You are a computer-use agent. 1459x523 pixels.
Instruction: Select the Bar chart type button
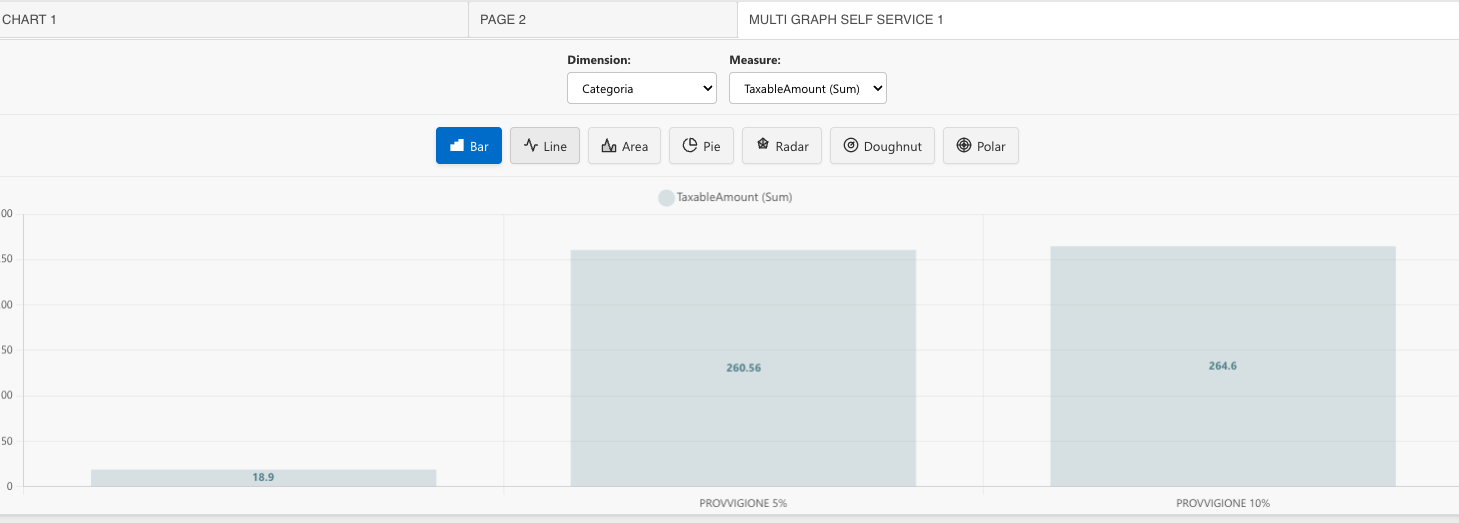coord(469,146)
